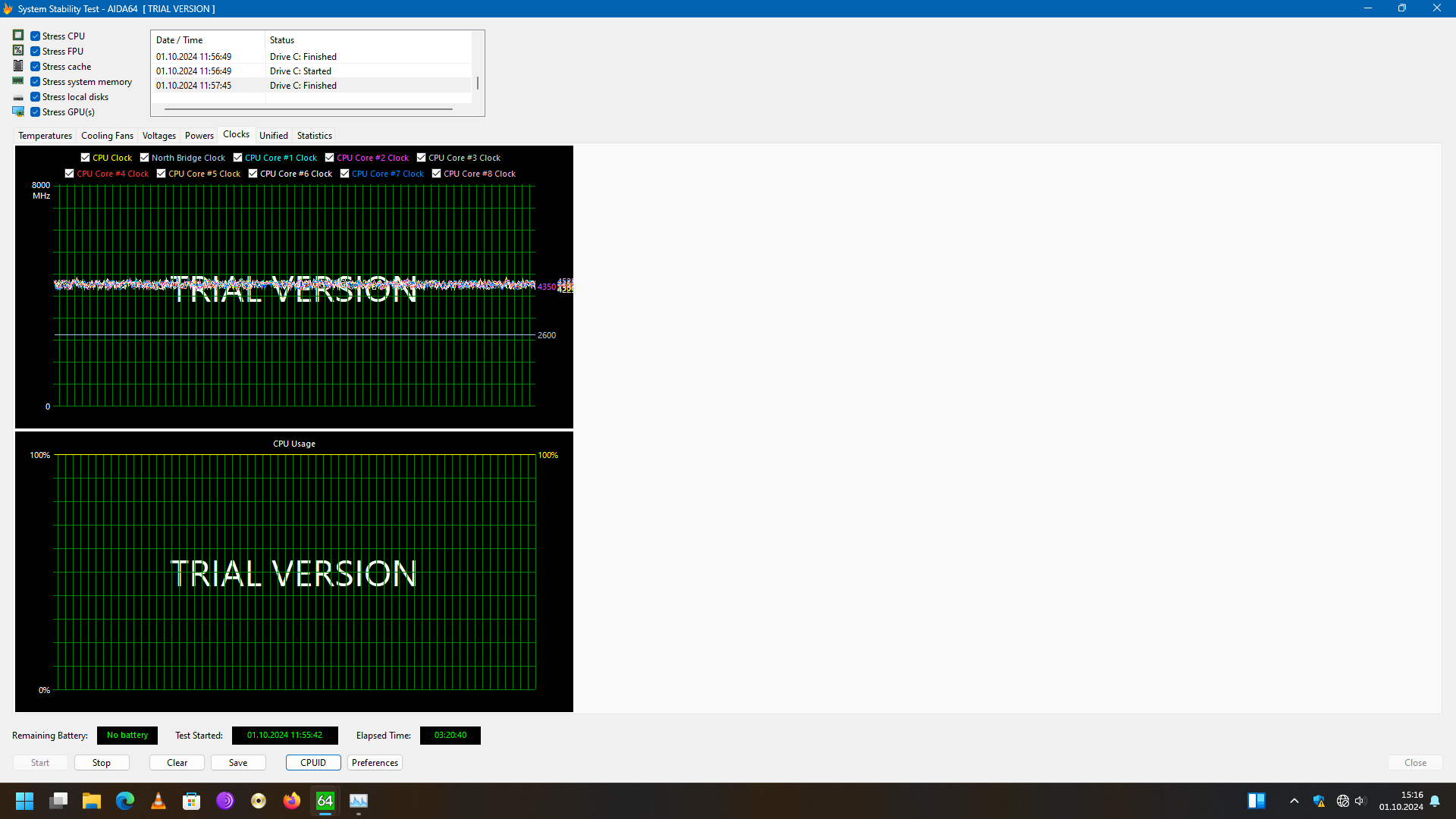Screen dimensions: 1456x819
Task: Disable Stress system memory option
Action: point(36,82)
